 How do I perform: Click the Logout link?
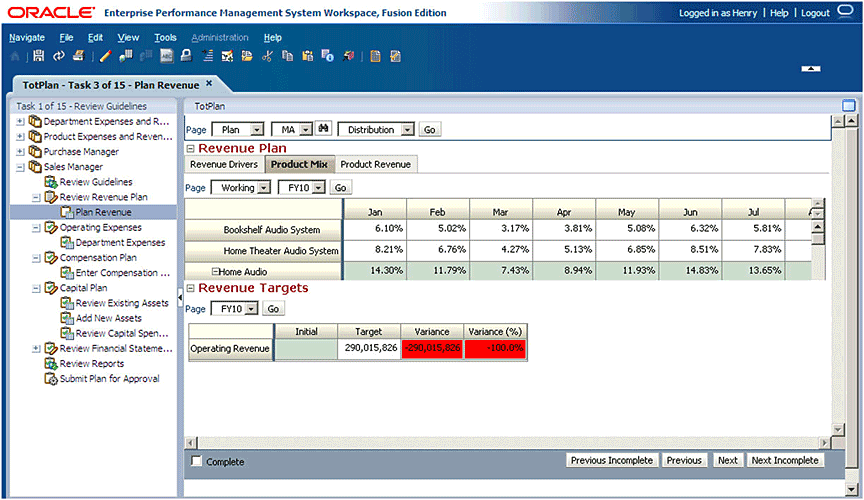coord(815,13)
